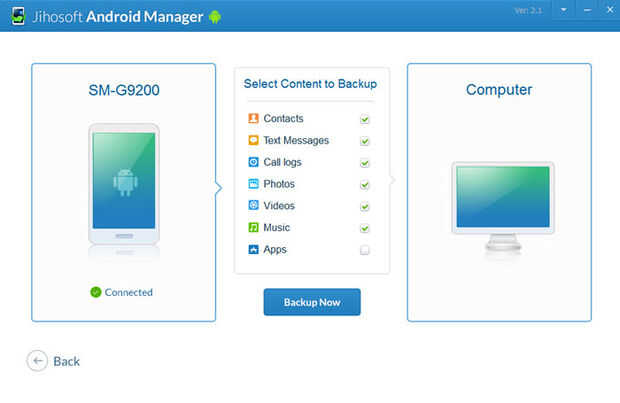The height and width of the screenshot is (403, 620).
Task: Click the back arrow circle icon
Action: pos(37,361)
